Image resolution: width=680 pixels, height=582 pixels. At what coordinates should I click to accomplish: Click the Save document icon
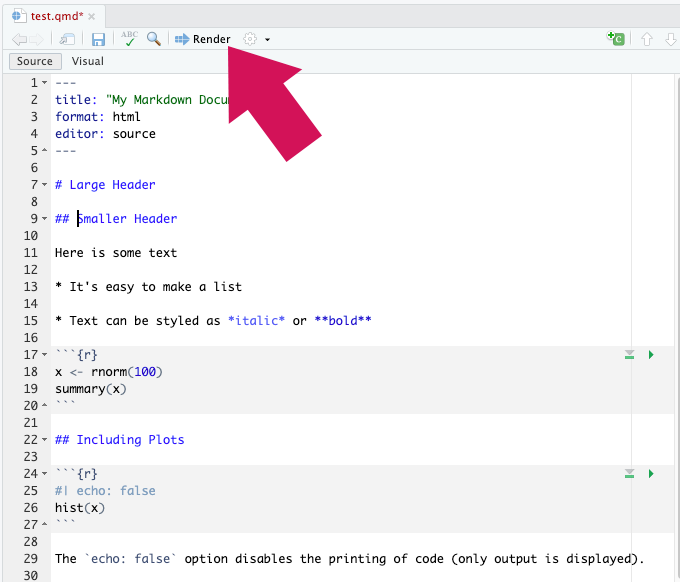(x=98, y=39)
